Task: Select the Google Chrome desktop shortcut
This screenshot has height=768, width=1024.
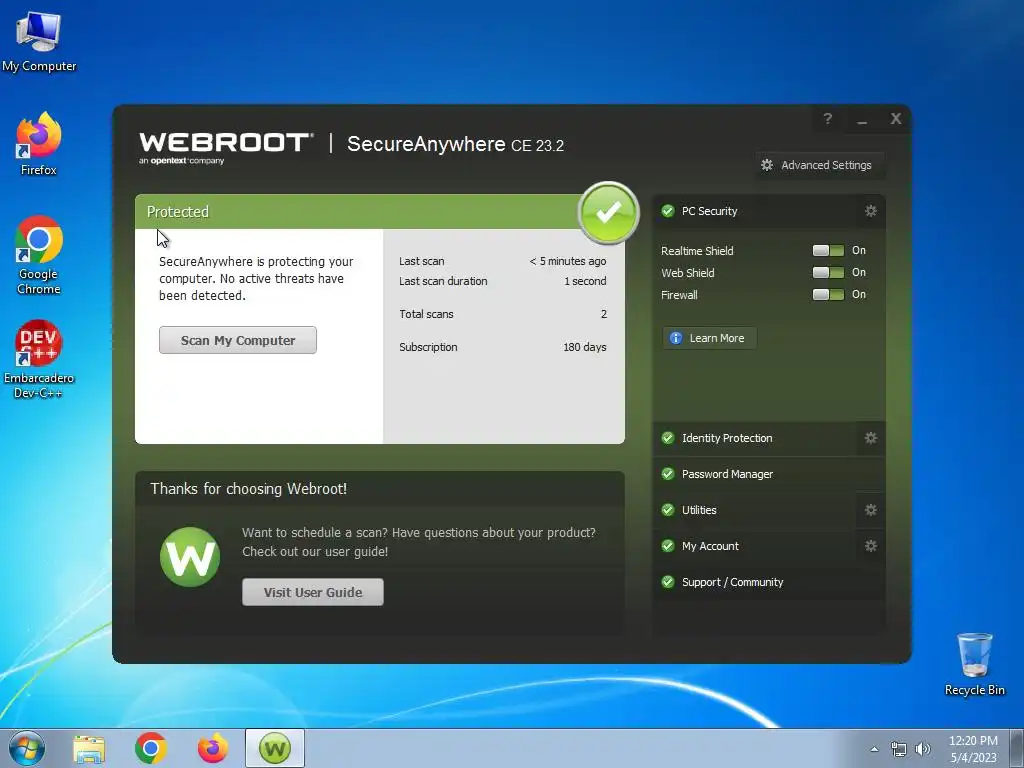Action: [39, 255]
